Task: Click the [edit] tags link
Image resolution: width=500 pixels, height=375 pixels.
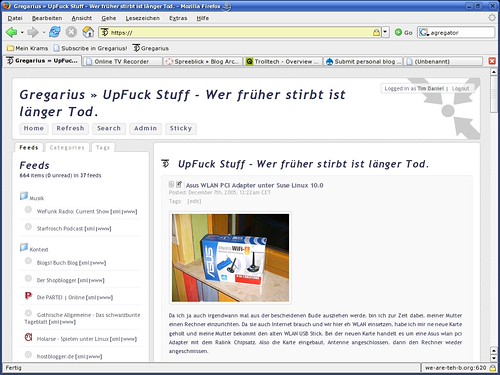Action: point(194,201)
